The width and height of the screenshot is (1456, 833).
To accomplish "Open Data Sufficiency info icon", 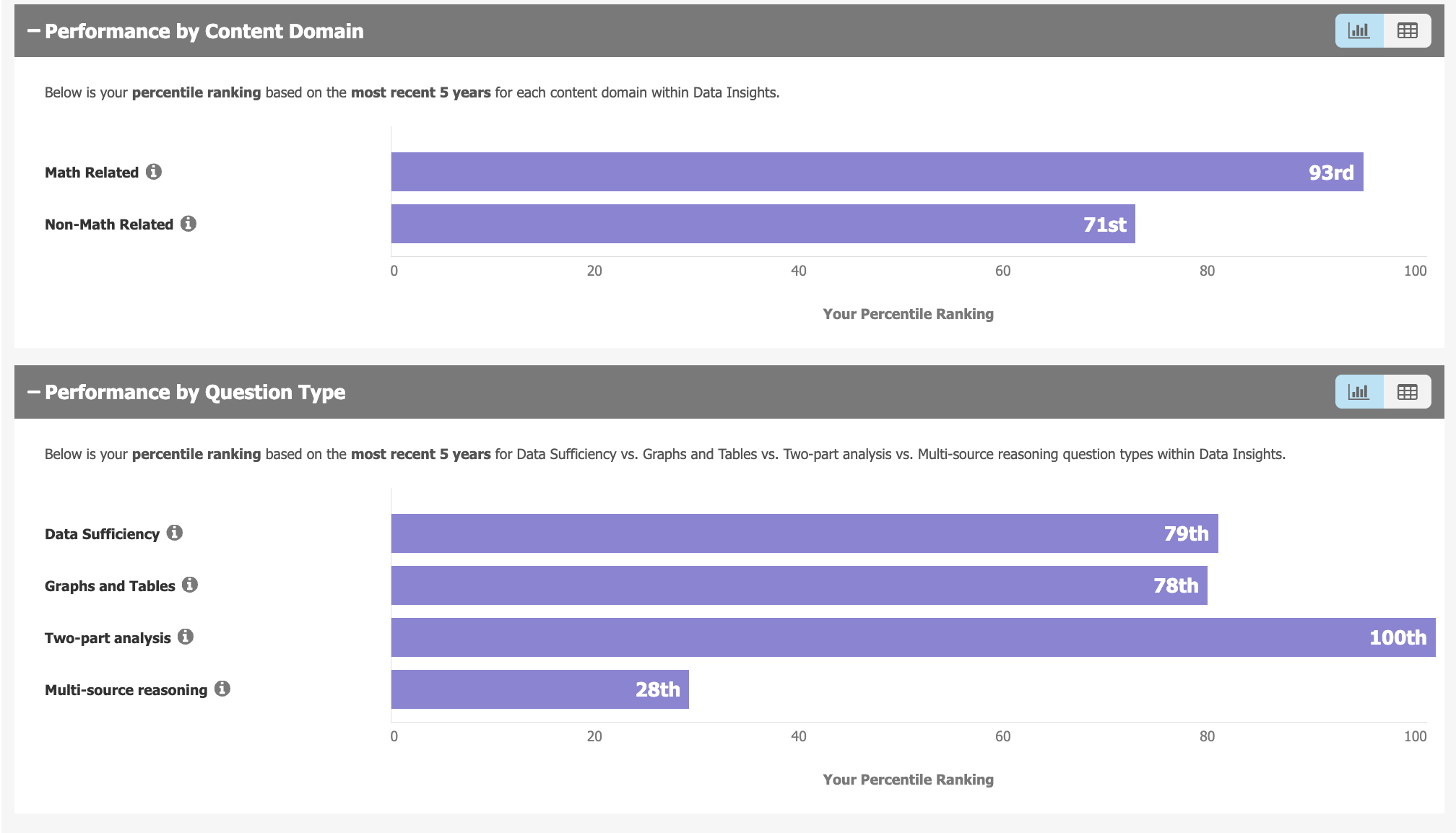I will [175, 533].
